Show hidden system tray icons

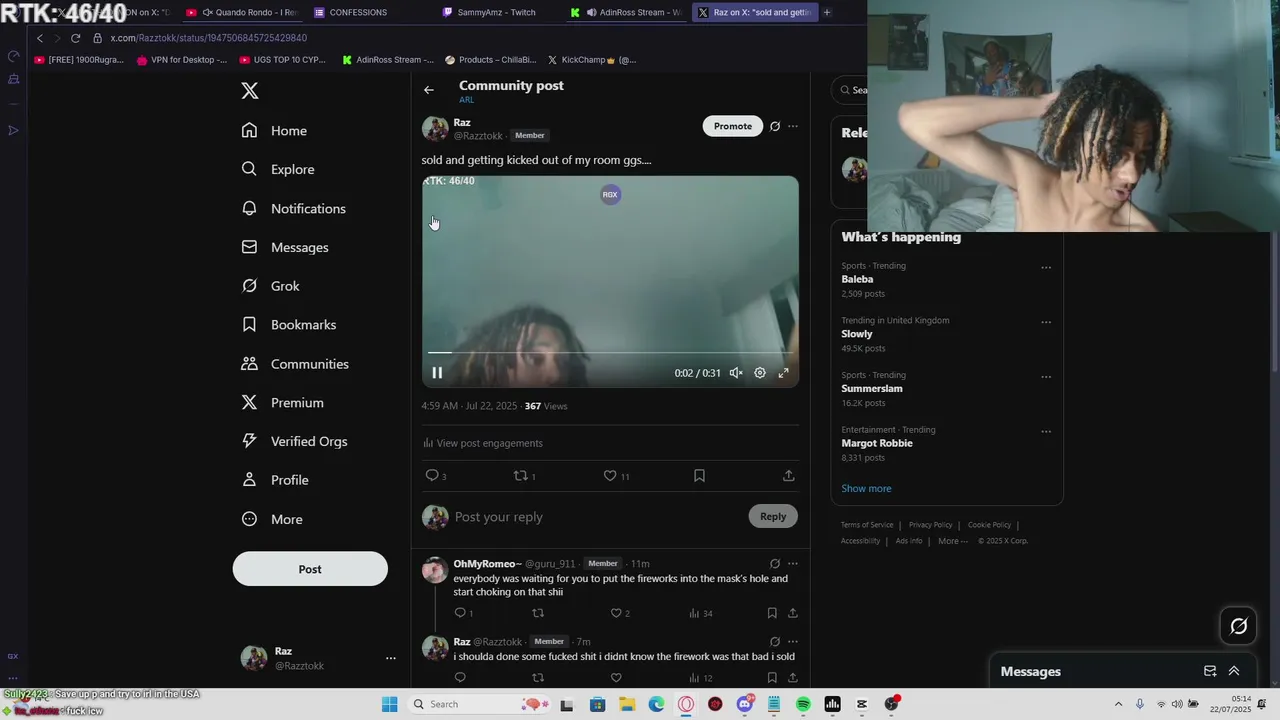1118,705
